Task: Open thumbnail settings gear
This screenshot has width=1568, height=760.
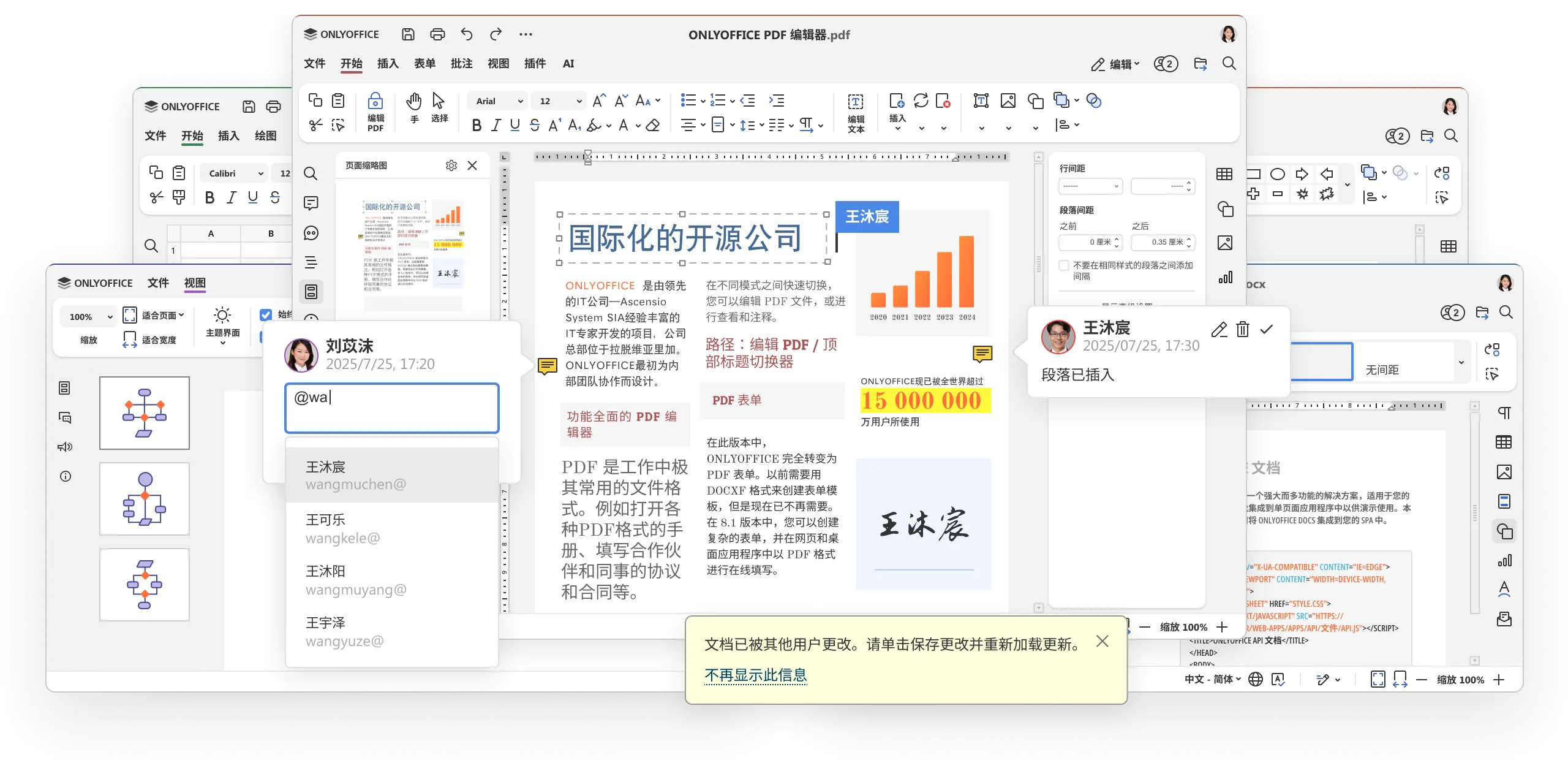Action: click(x=451, y=165)
